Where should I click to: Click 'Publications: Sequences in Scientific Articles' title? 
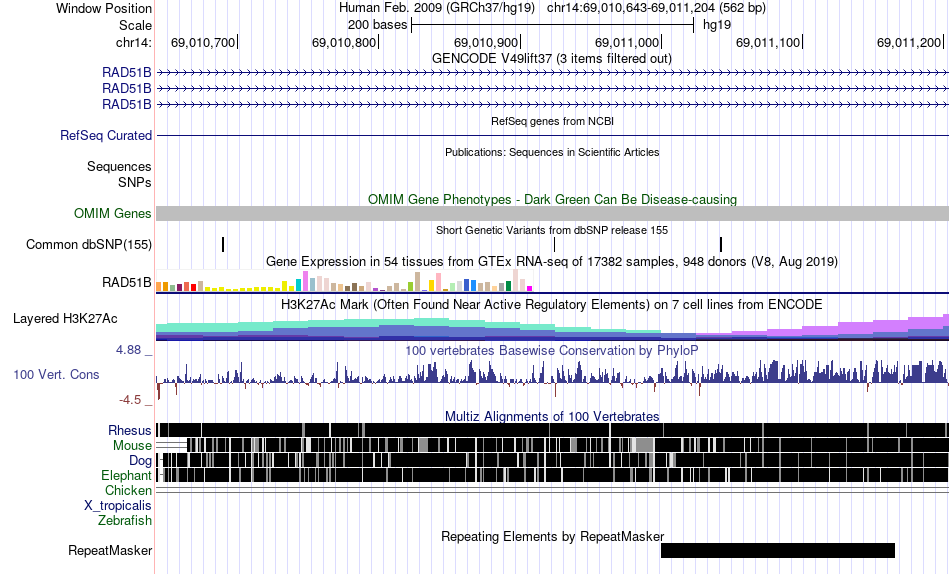pos(552,152)
